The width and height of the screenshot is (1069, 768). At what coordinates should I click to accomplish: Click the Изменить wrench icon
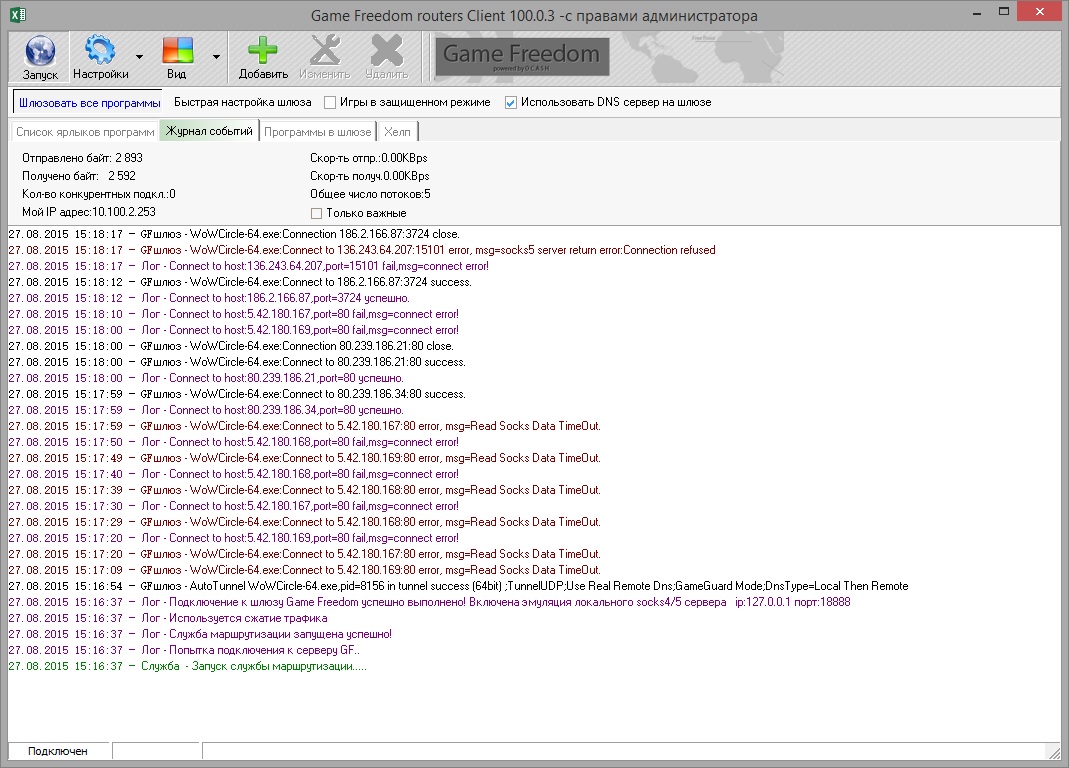tap(324, 50)
